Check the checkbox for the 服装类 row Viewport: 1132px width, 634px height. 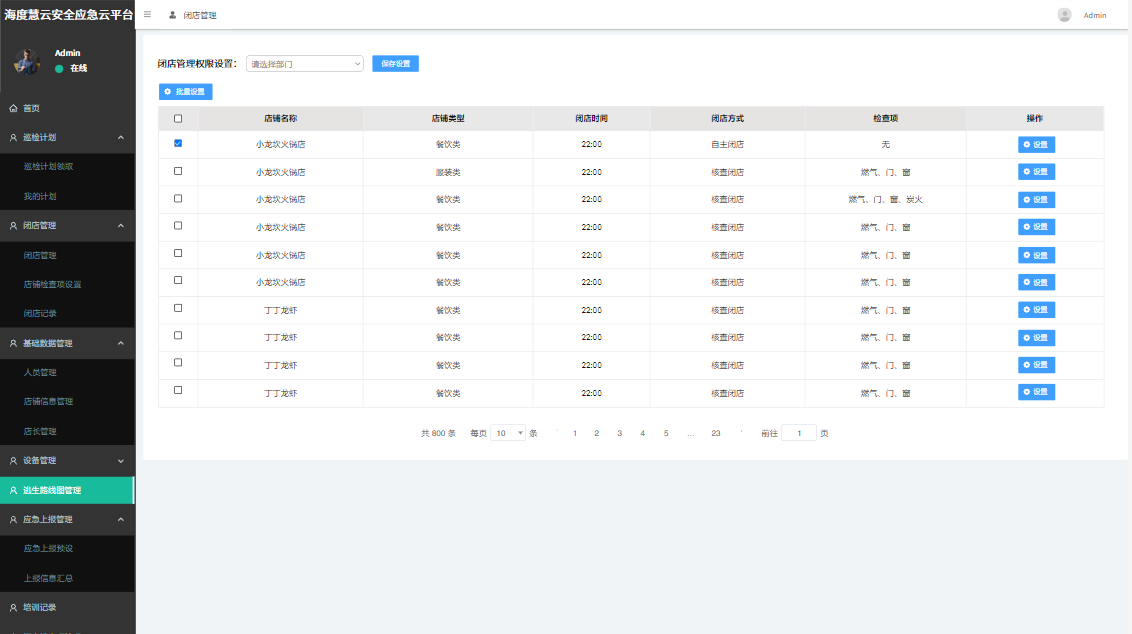[x=178, y=171]
